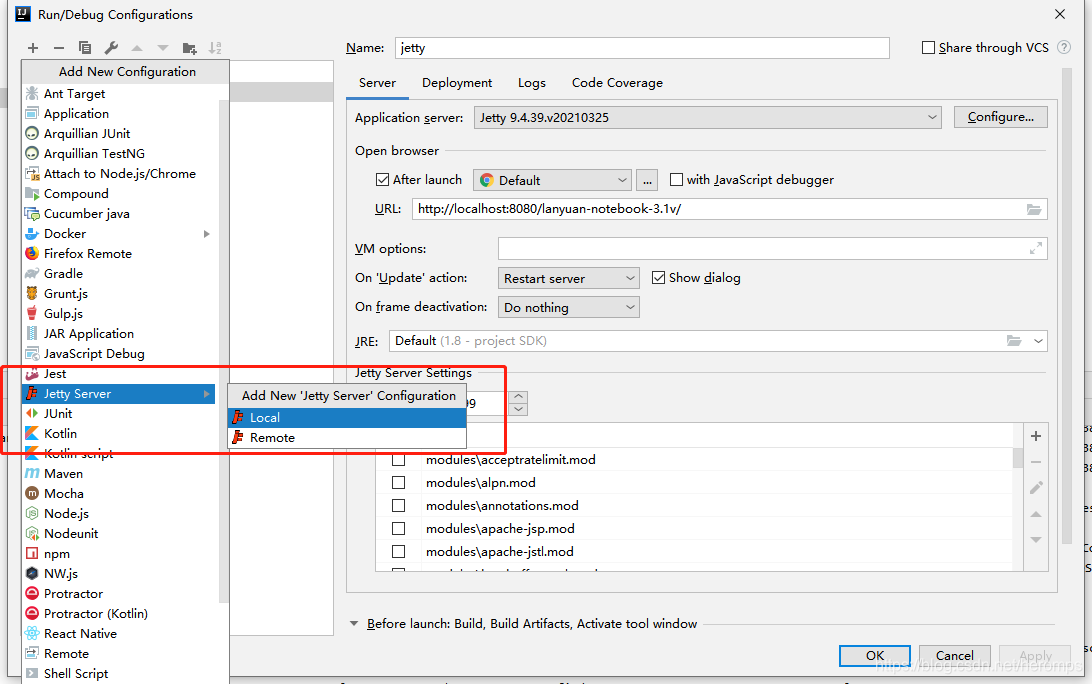Open Application server dropdown
Image resolution: width=1092 pixels, height=684 pixels.
pyautogui.click(x=708, y=118)
